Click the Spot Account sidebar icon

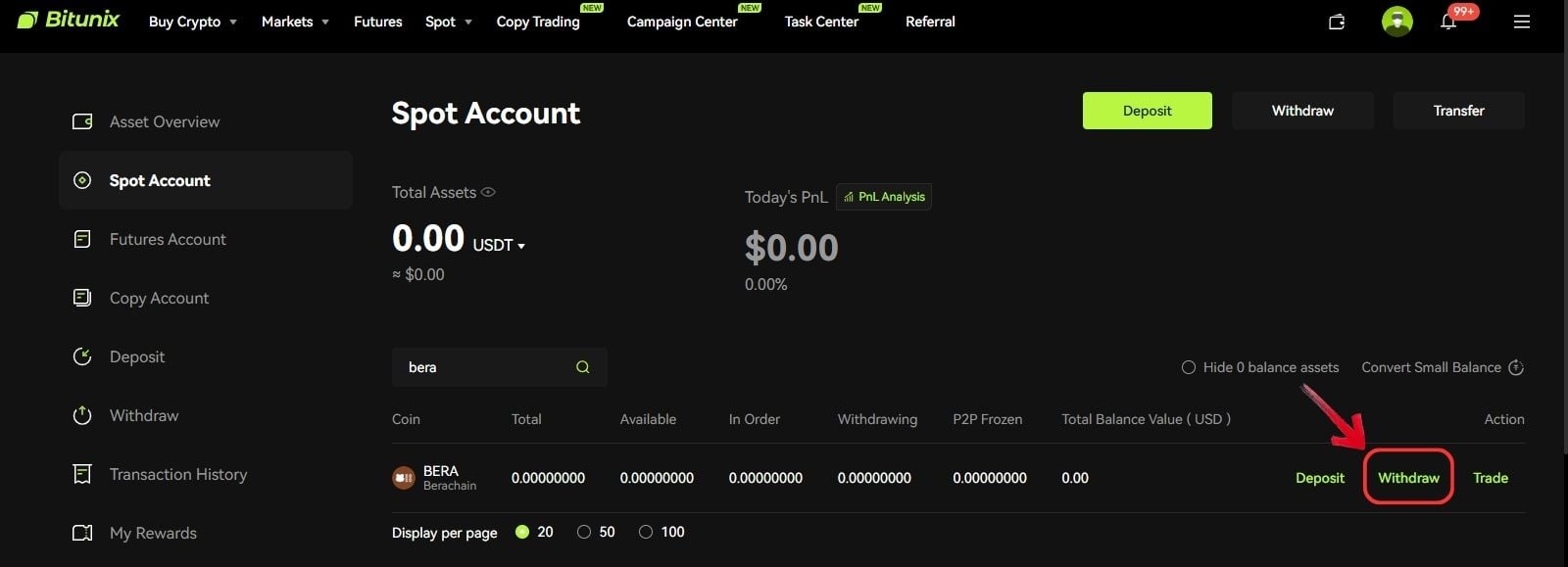82,180
